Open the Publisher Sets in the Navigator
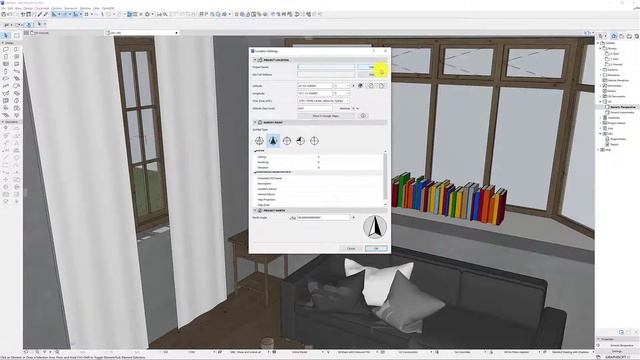 pyautogui.click(x=637, y=36)
